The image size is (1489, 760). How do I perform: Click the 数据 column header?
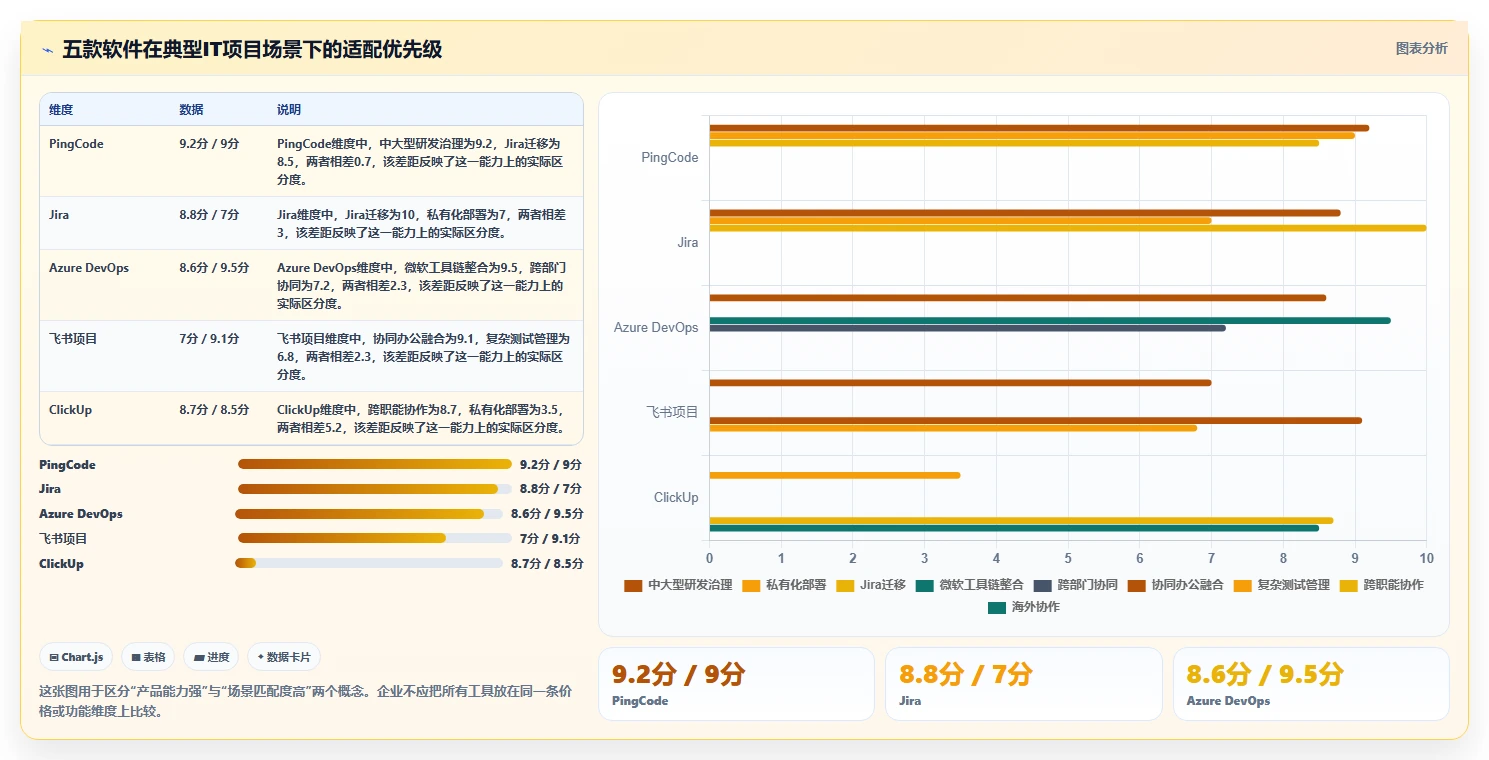[x=191, y=110]
